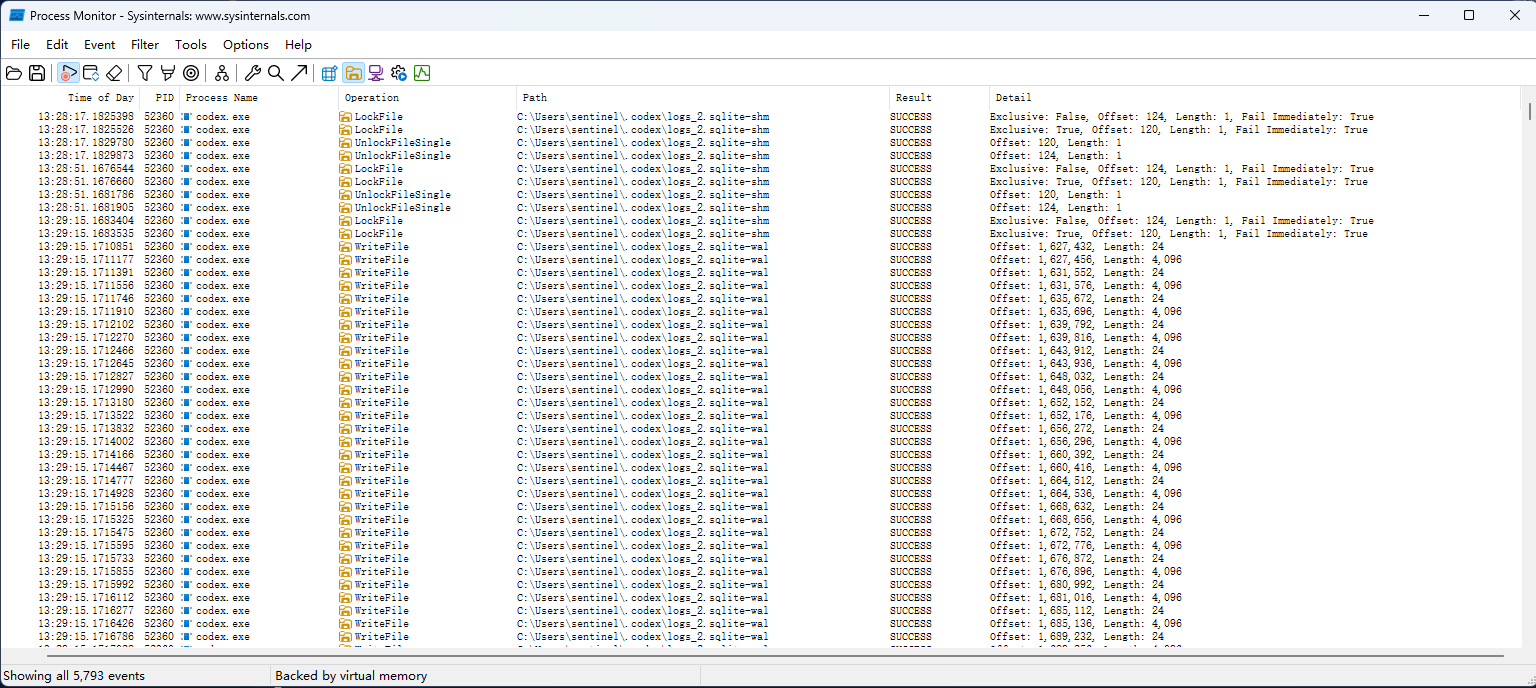Select the event timestamped 13:28:17.1825526

click(x=760, y=130)
